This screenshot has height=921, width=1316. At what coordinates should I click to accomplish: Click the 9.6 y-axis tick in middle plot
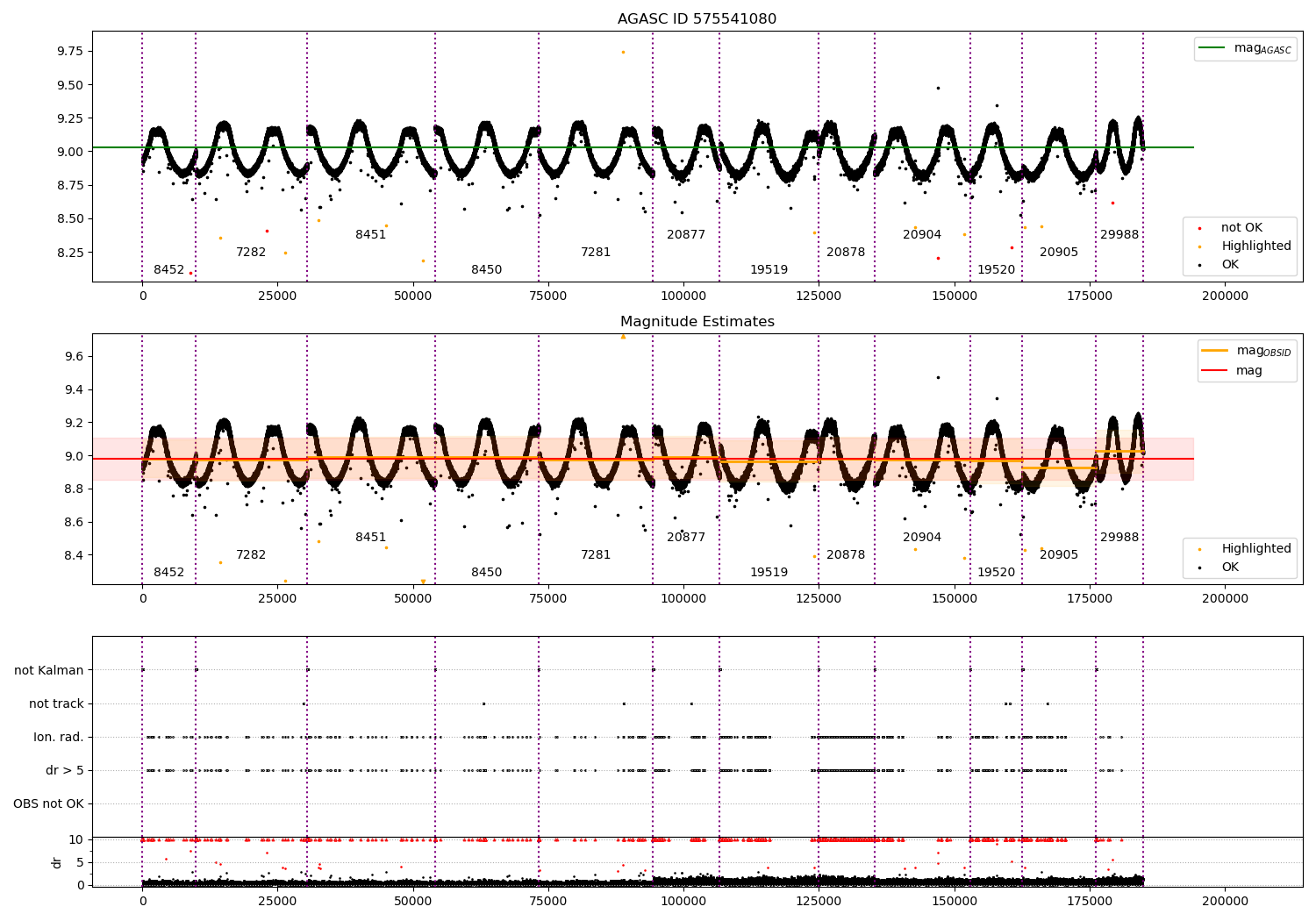tap(74, 357)
